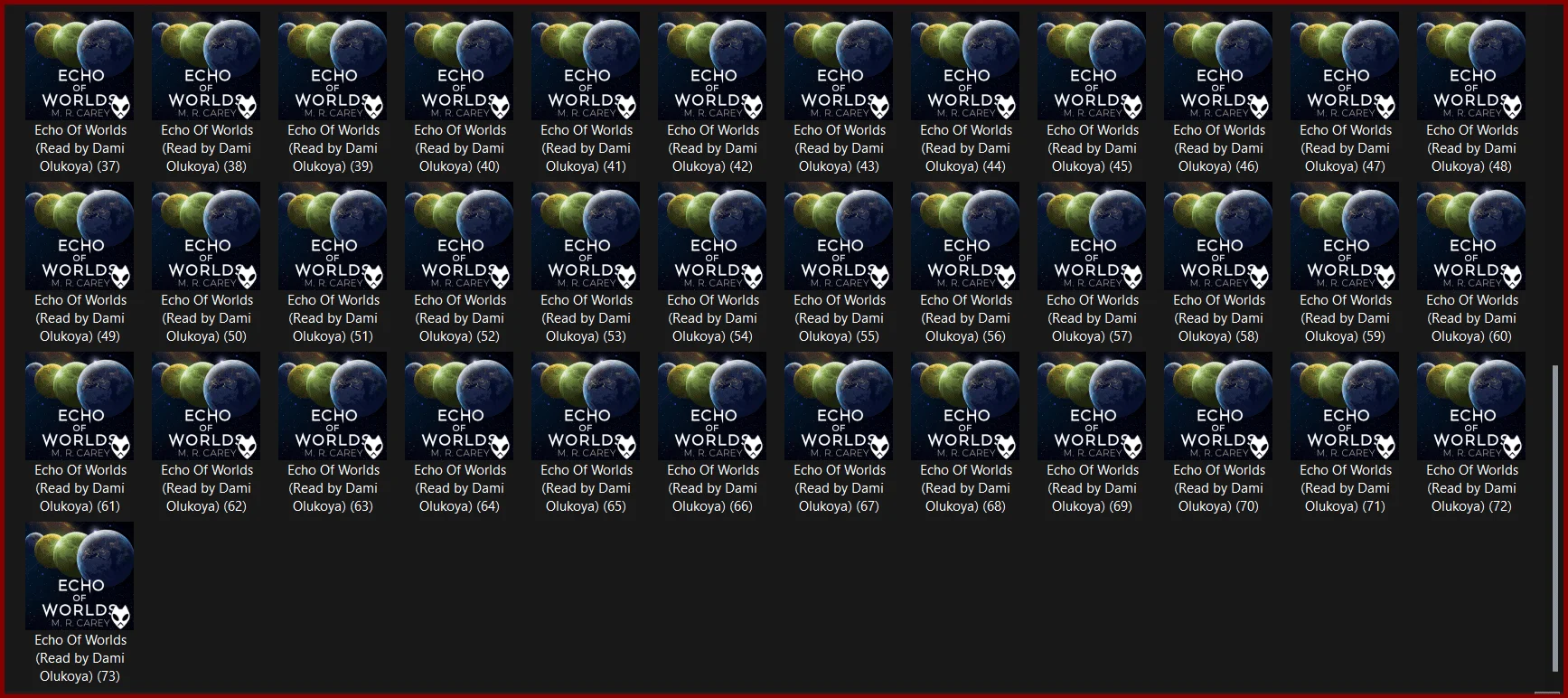This screenshot has width=1568, height=698.
Task: Select the Echo Of Worlds (39) cover icon
Action: click(333, 66)
